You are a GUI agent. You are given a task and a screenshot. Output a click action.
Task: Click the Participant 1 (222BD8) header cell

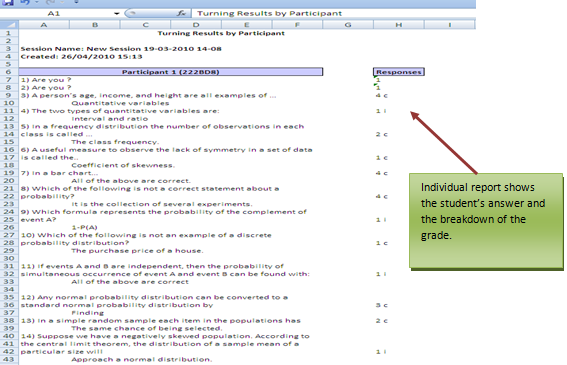[x=171, y=72]
